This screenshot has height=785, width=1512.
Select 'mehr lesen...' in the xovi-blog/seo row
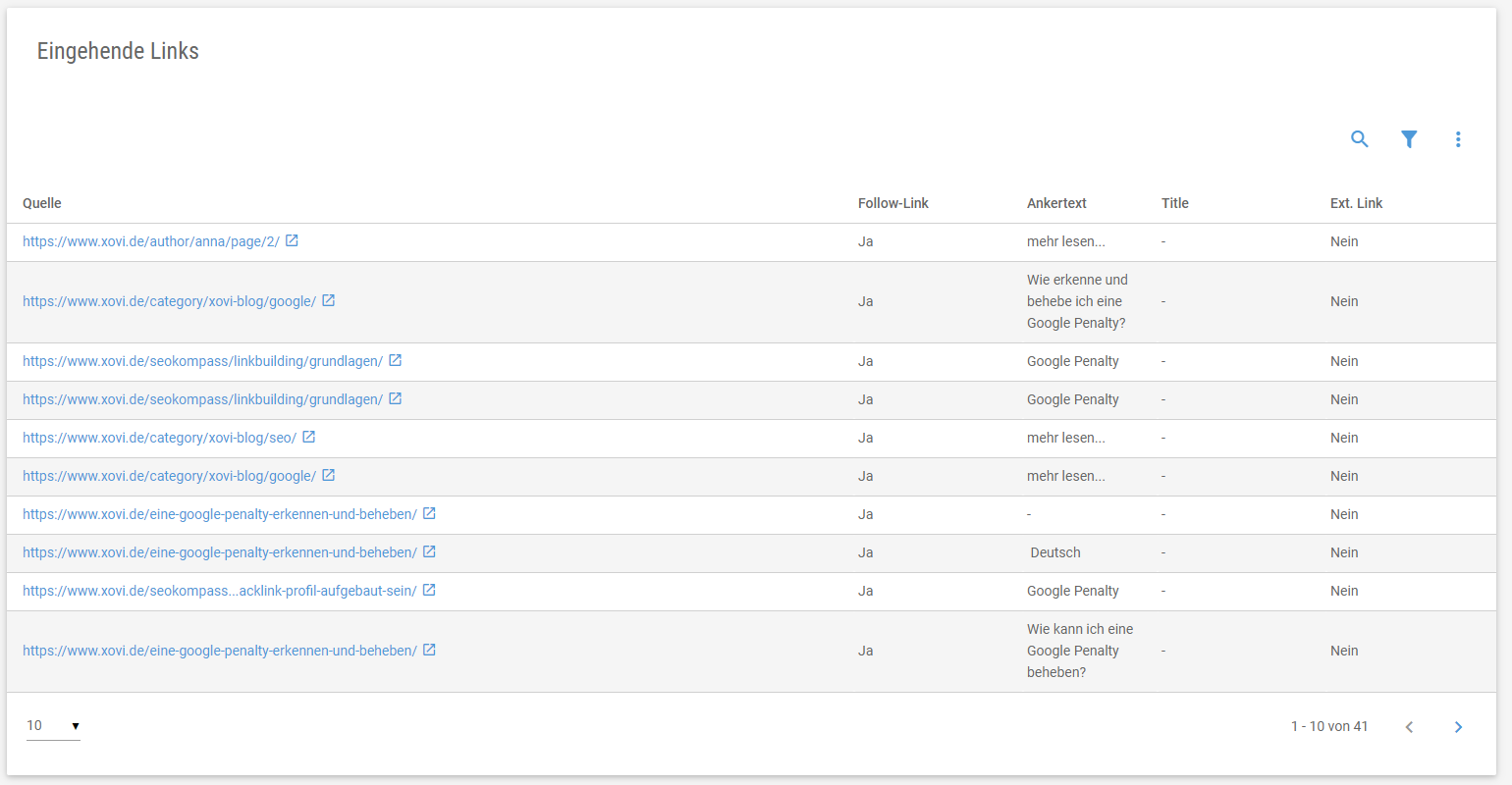[1066, 438]
